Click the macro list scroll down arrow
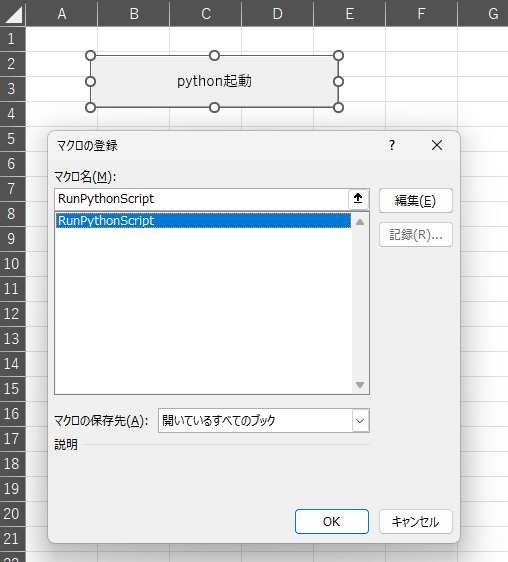508x562 pixels. tap(360, 385)
